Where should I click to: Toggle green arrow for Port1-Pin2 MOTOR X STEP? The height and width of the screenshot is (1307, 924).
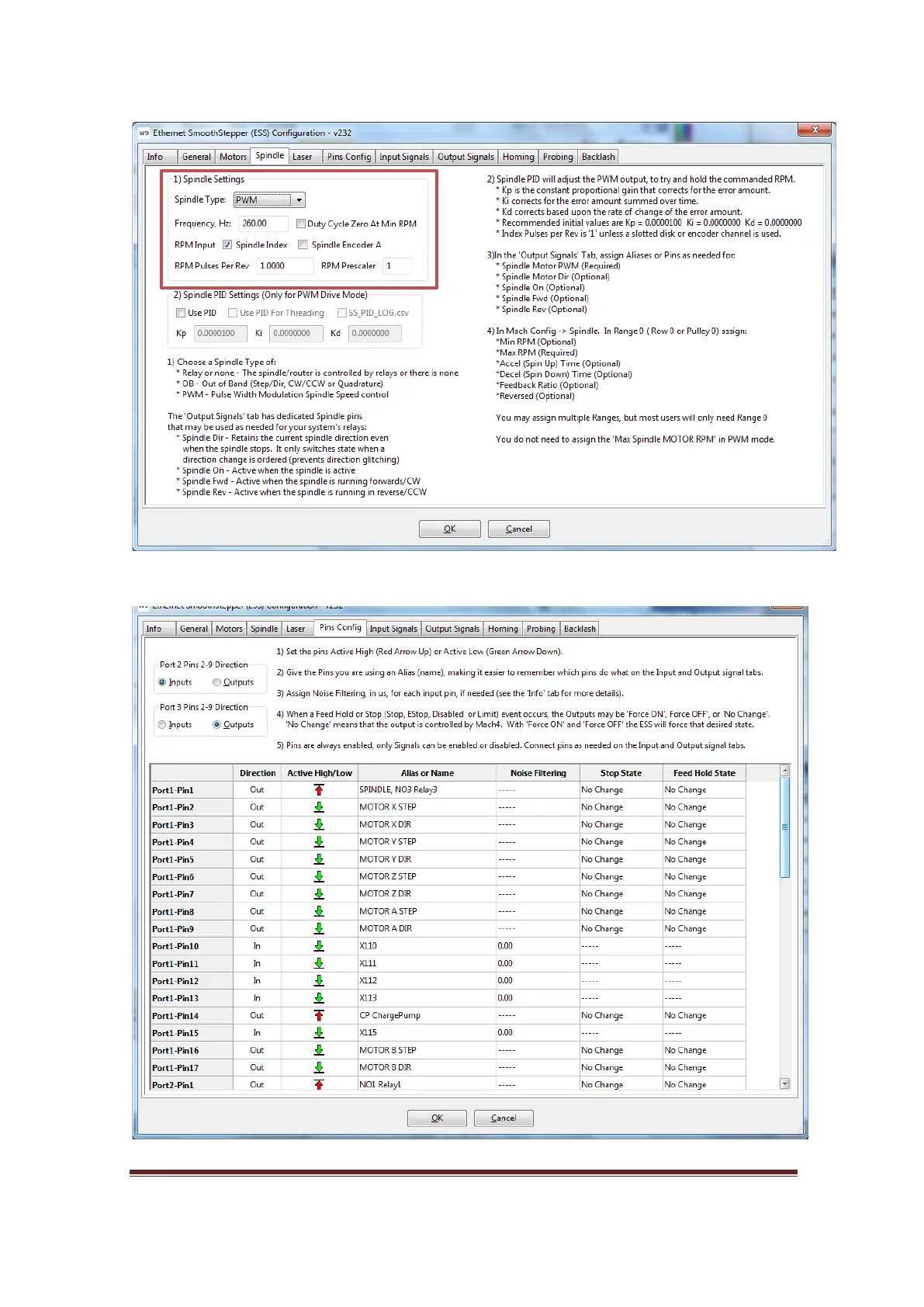(x=319, y=807)
